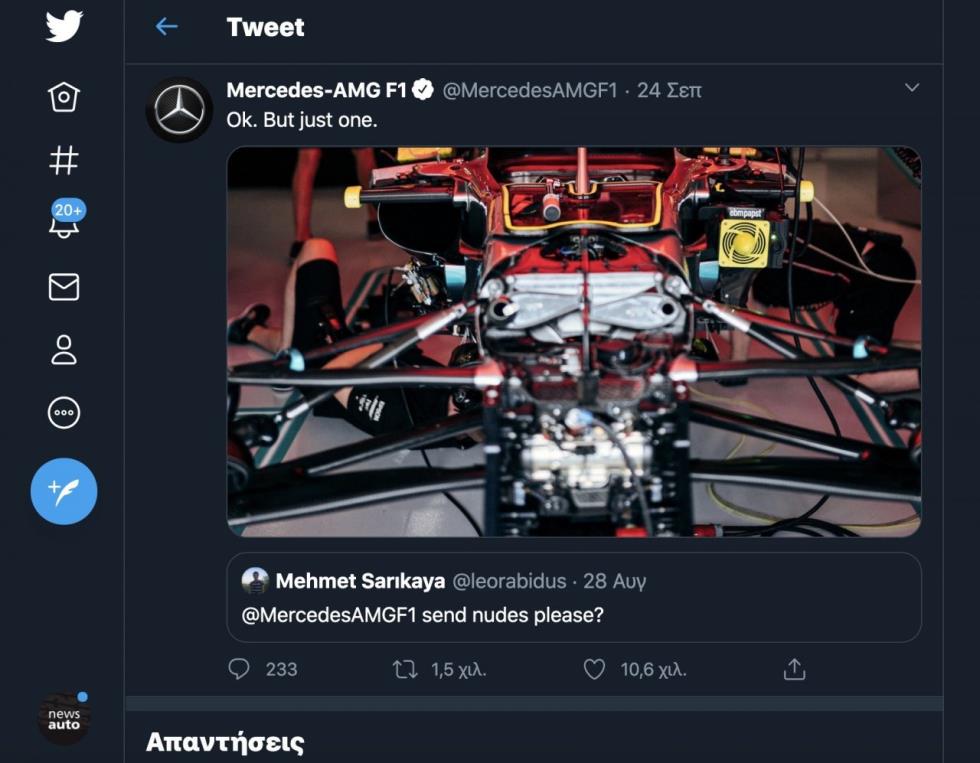This screenshot has width=980, height=763.
Task: Open Mercedes-AMG F1 profile avatar
Action: click(x=180, y=110)
